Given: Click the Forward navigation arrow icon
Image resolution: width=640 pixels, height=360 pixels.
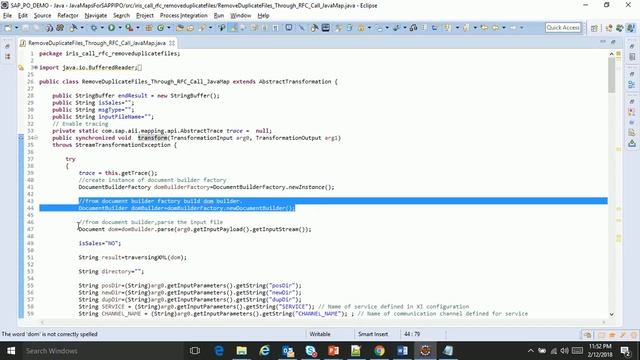Looking at the screenshot, I should (x=513, y=28).
